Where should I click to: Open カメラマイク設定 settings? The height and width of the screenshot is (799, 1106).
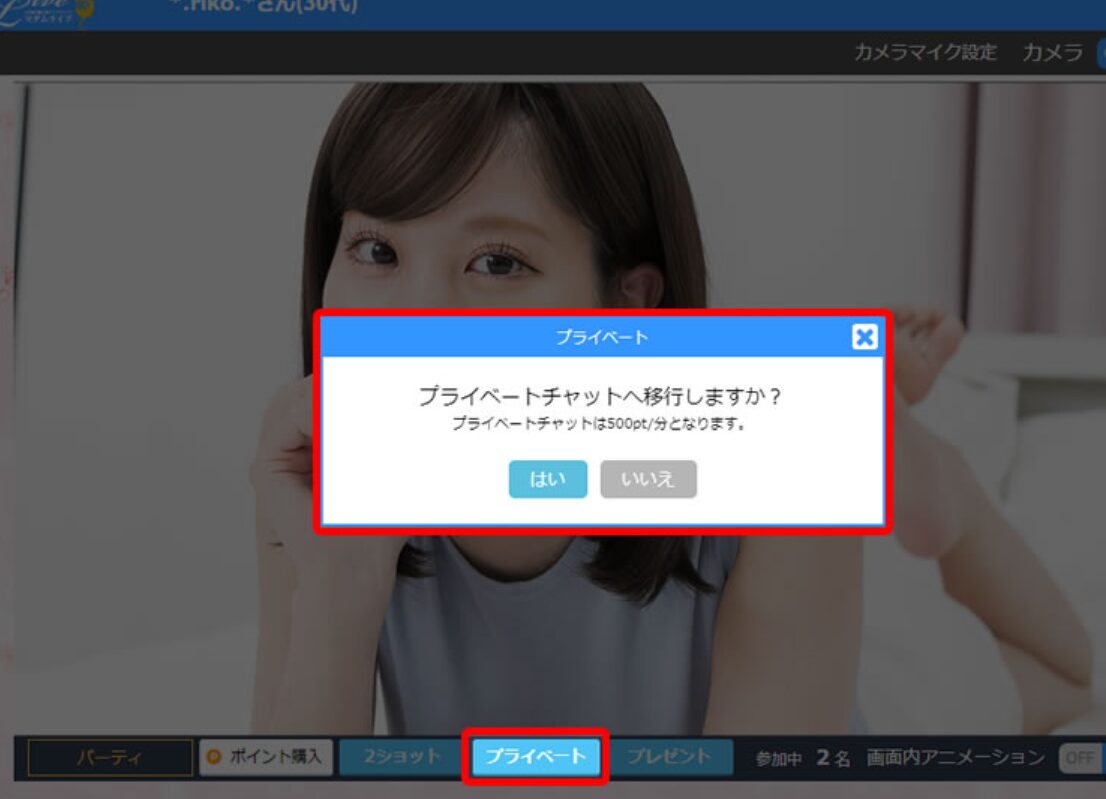point(925,52)
